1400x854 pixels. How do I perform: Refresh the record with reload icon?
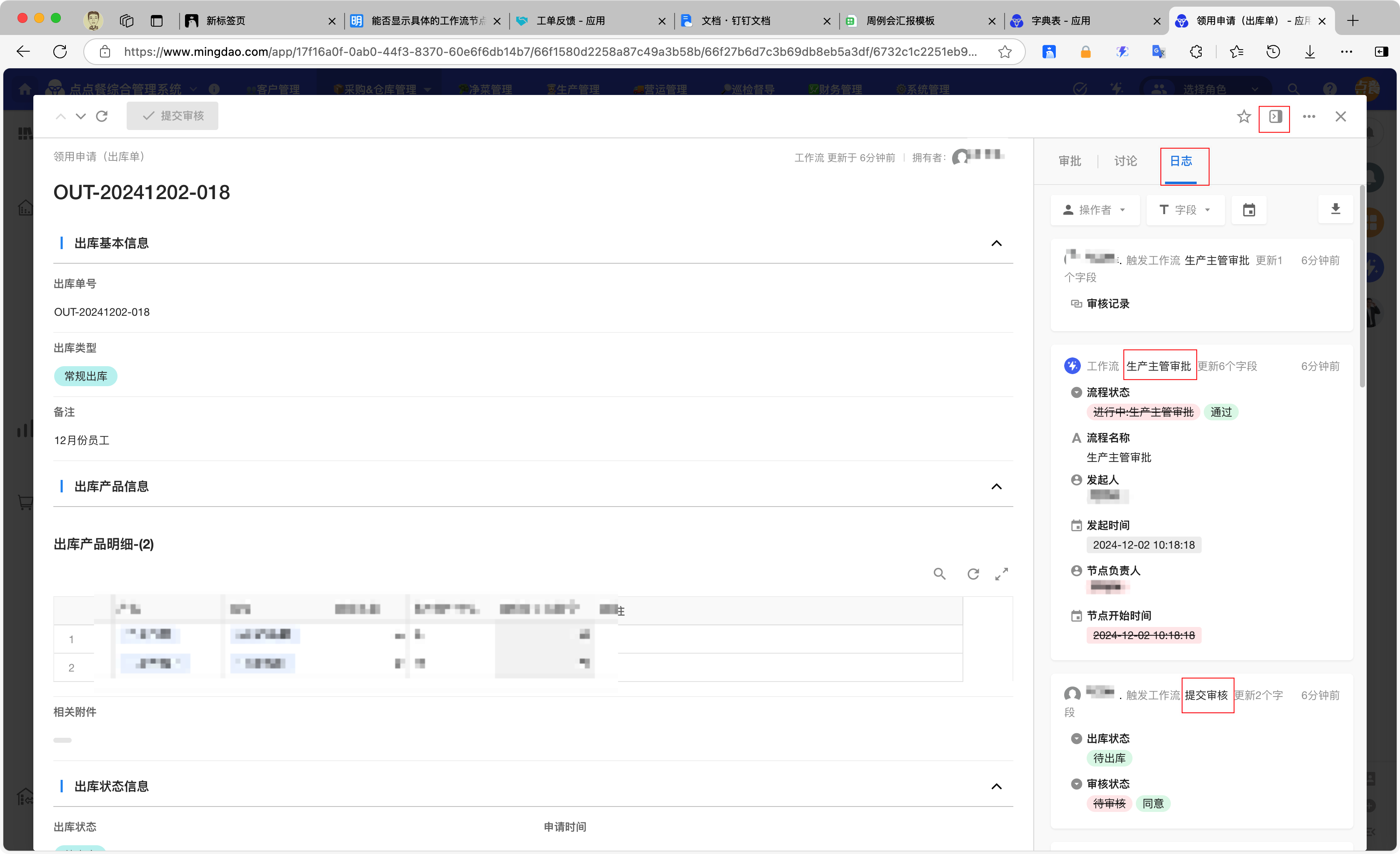[x=102, y=117]
